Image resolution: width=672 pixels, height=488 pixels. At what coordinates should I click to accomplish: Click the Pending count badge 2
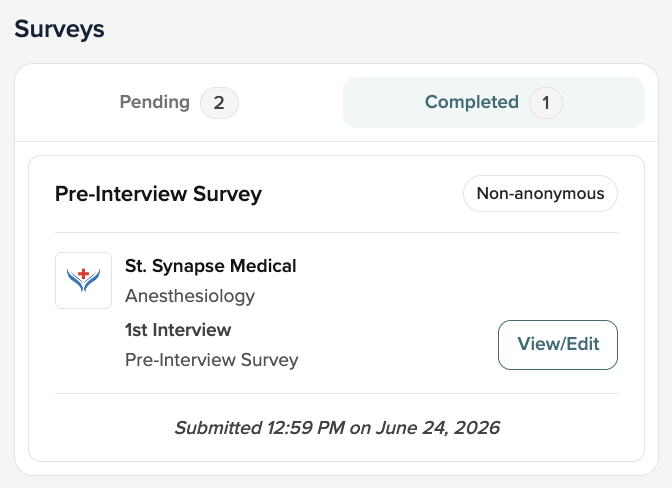click(219, 103)
